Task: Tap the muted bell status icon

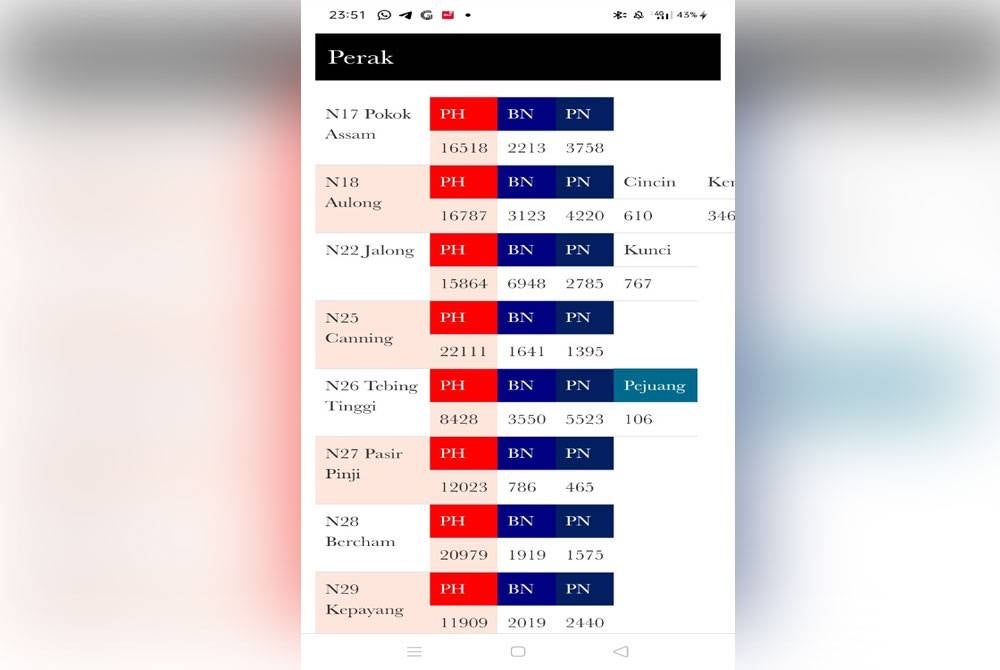Action: pyautogui.click(x=638, y=15)
